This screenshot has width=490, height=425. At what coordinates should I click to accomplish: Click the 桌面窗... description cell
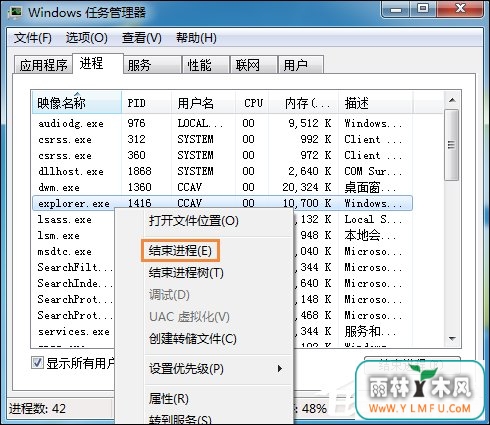click(370, 187)
